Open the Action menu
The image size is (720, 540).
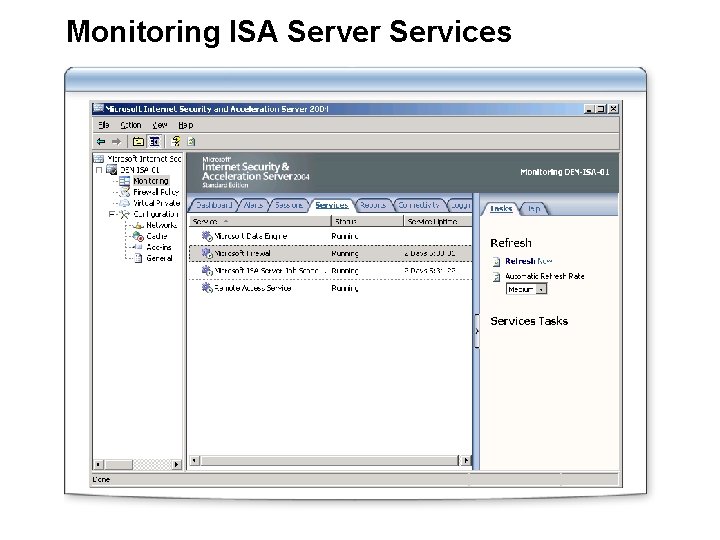[130, 125]
